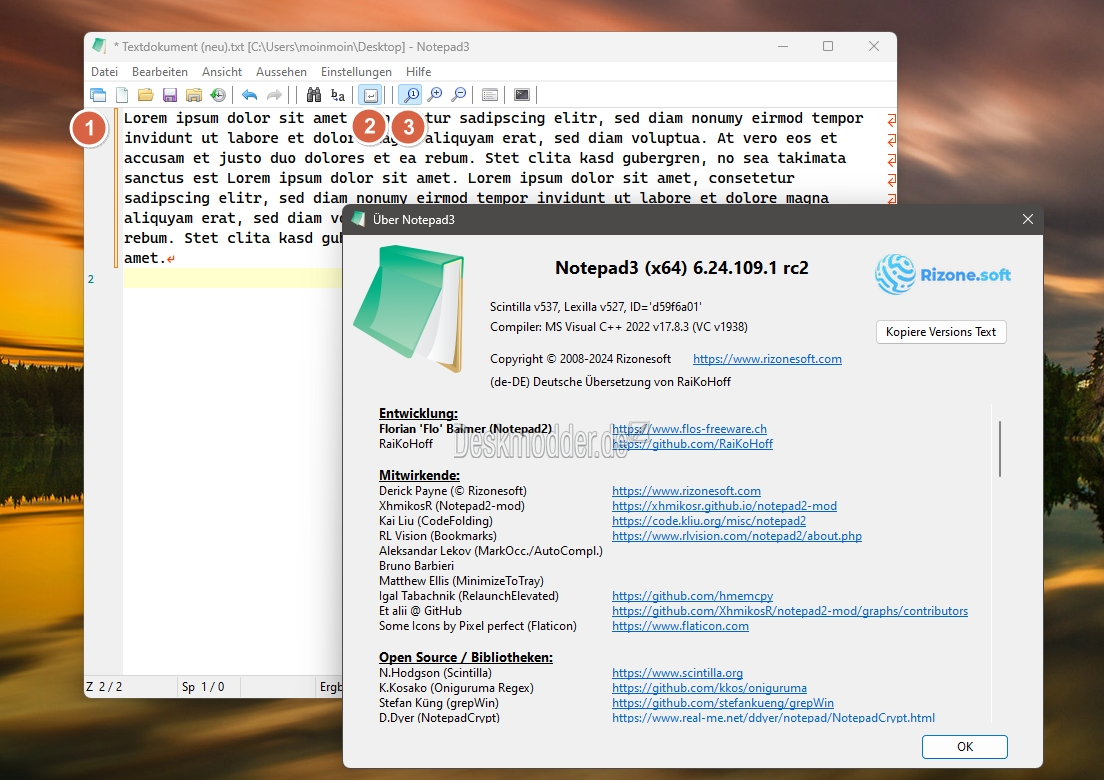Viewport: 1104px width, 780px height.
Task: Open the file history clock icon
Action: click(x=218, y=94)
